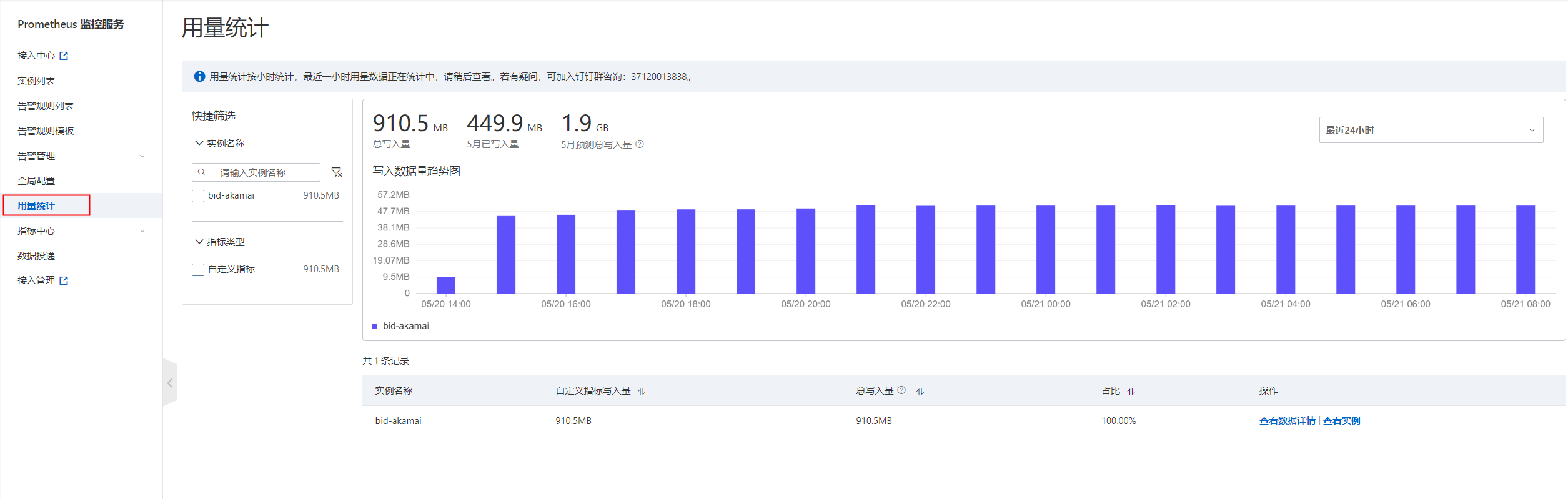Expand the 告警管理 sidebar submenu

click(x=142, y=156)
